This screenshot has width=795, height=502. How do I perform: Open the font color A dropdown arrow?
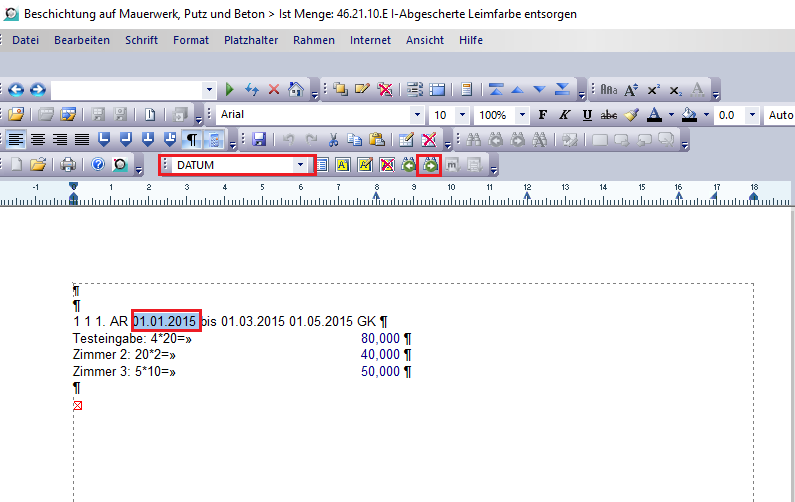(672, 115)
